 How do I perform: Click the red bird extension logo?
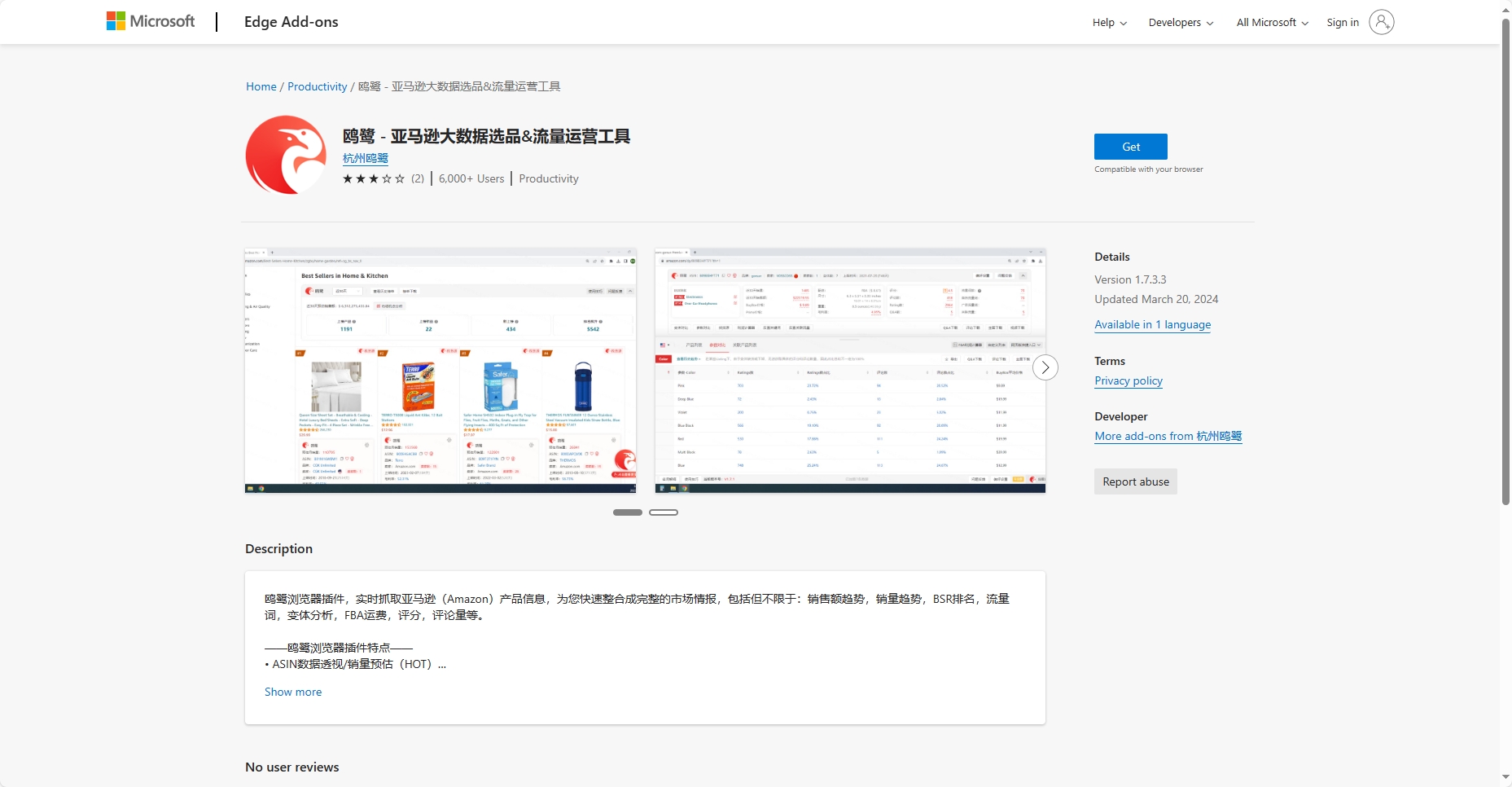(286, 155)
